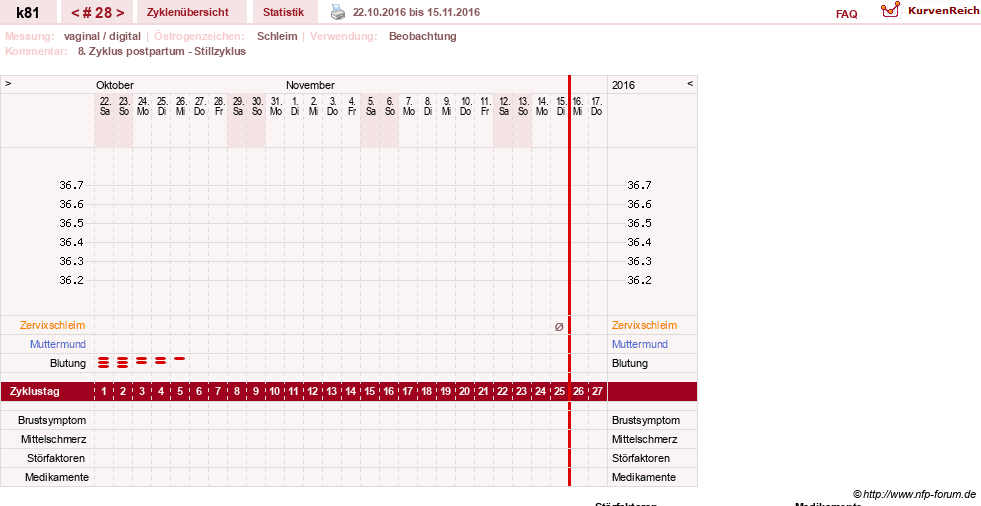This screenshot has height=506, width=981.
Task: Click the left Muttermund label
Action: coord(58,344)
